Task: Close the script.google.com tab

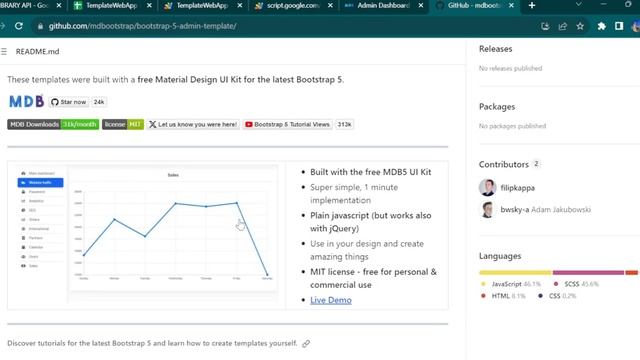Action: coord(330,5)
